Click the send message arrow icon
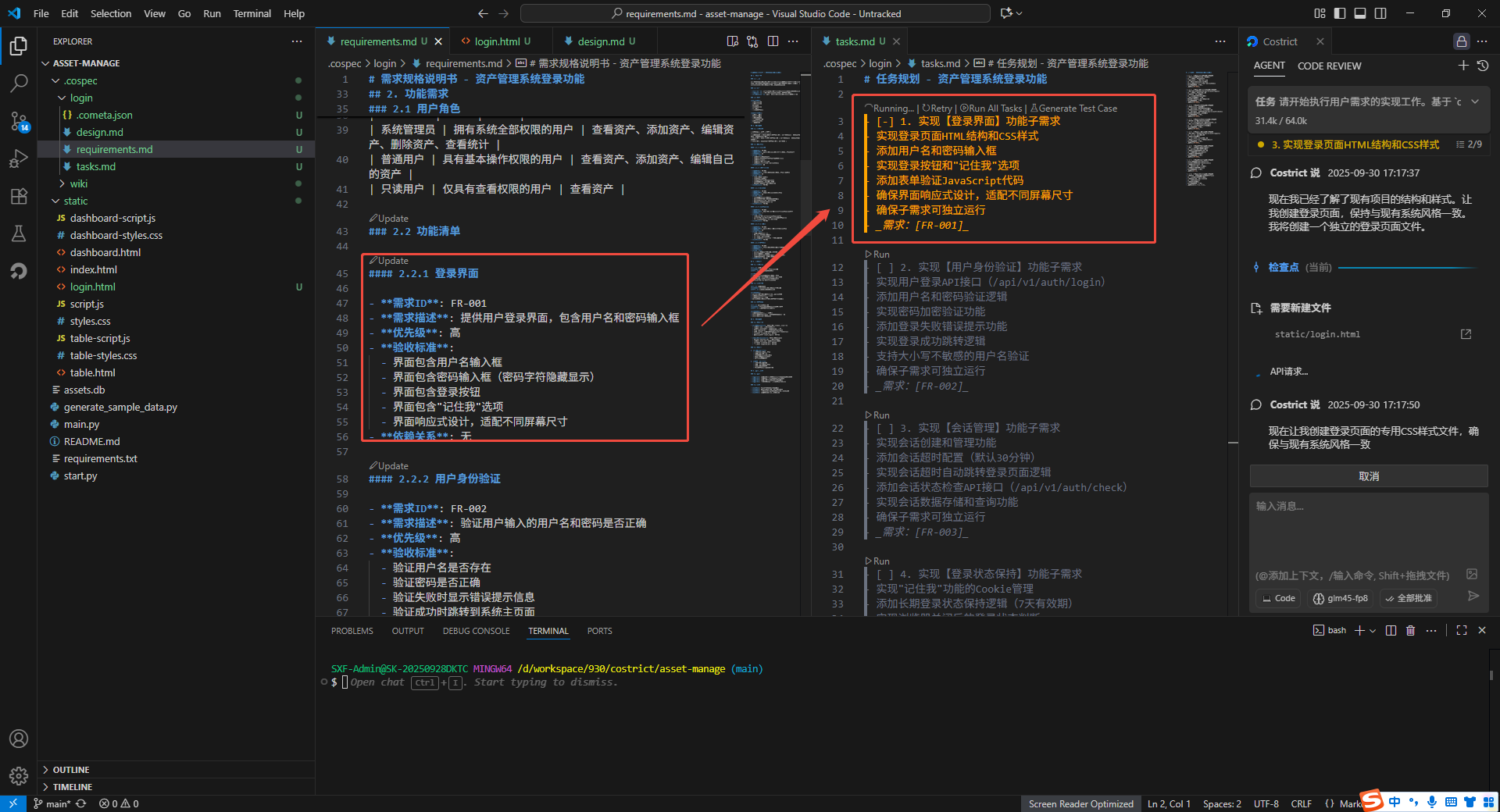The width and height of the screenshot is (1500, 812). click(1473, 597)
